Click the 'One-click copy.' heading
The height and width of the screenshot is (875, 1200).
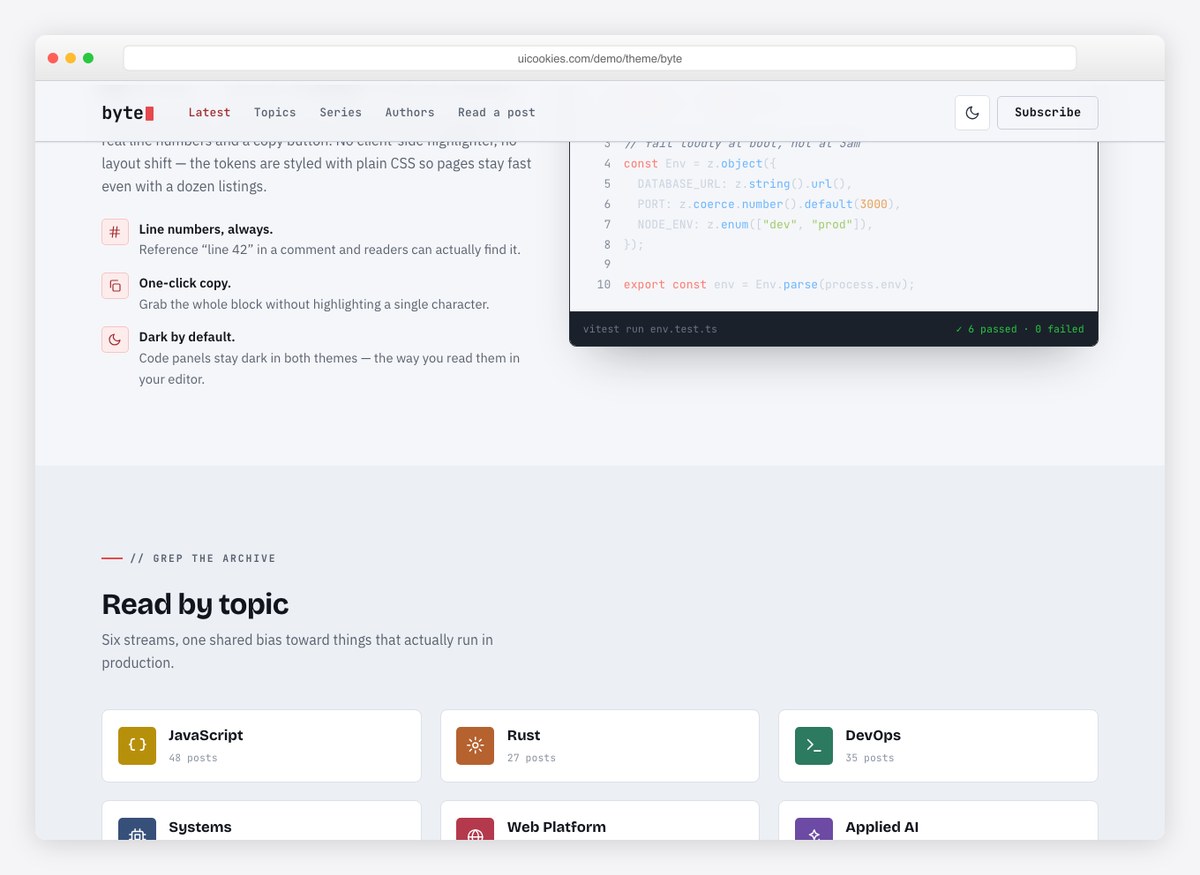[x=185, y=283]
